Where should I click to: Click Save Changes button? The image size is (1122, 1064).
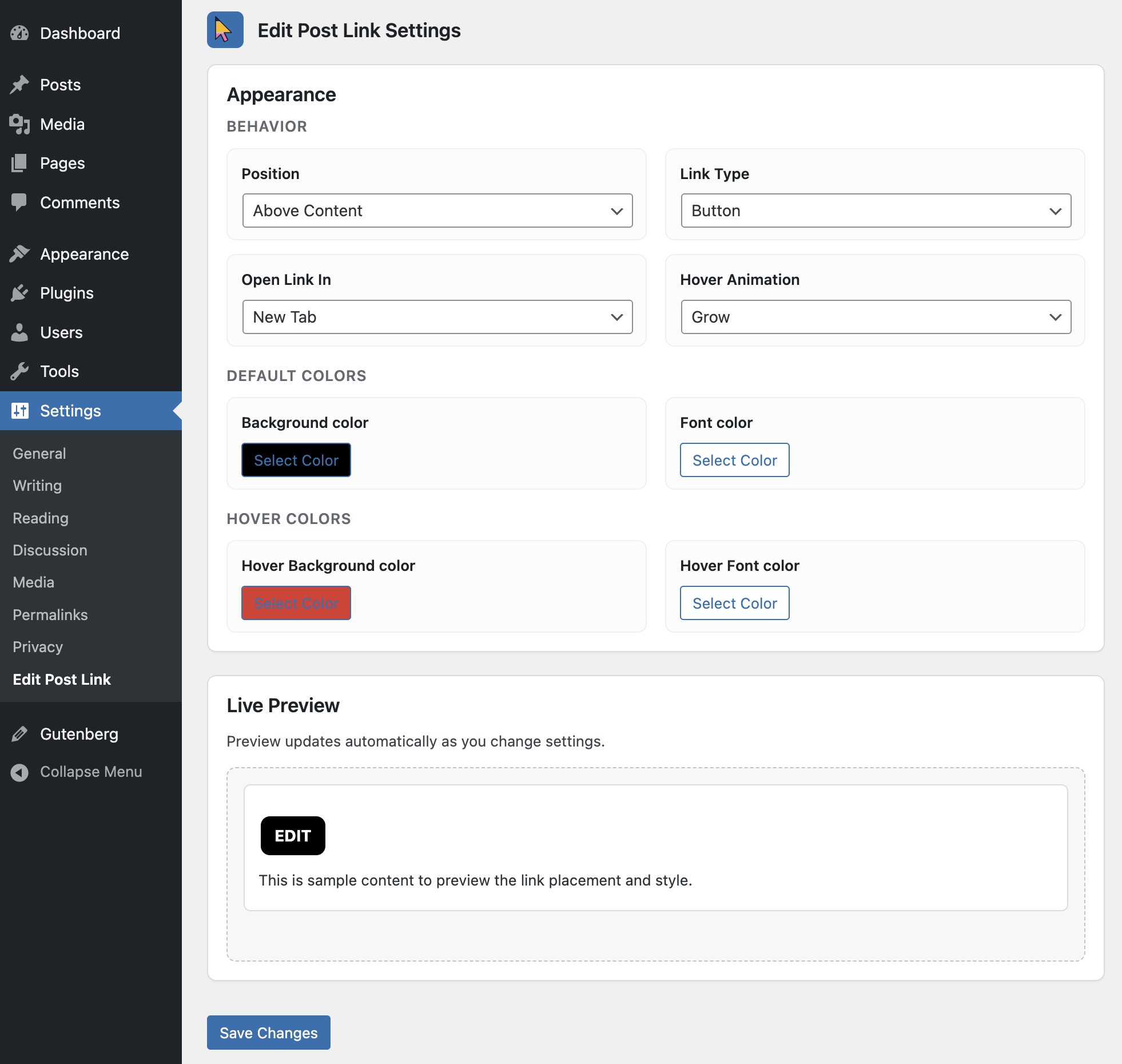269,1033
